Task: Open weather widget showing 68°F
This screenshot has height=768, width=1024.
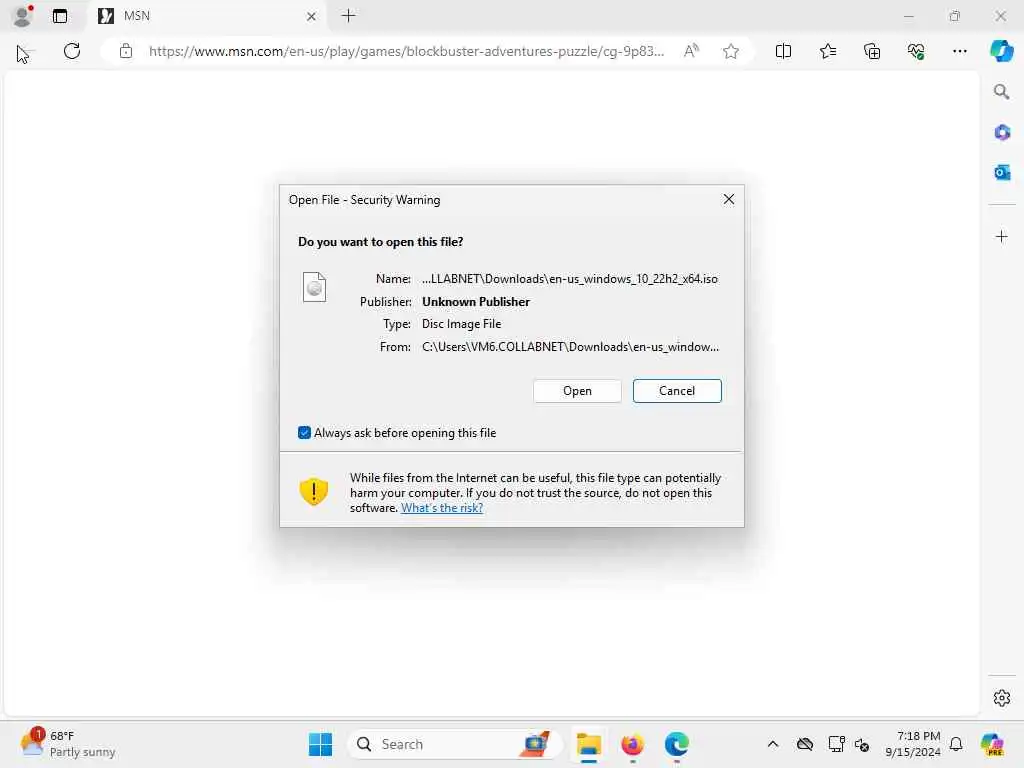Action: [x=67, y=744]
